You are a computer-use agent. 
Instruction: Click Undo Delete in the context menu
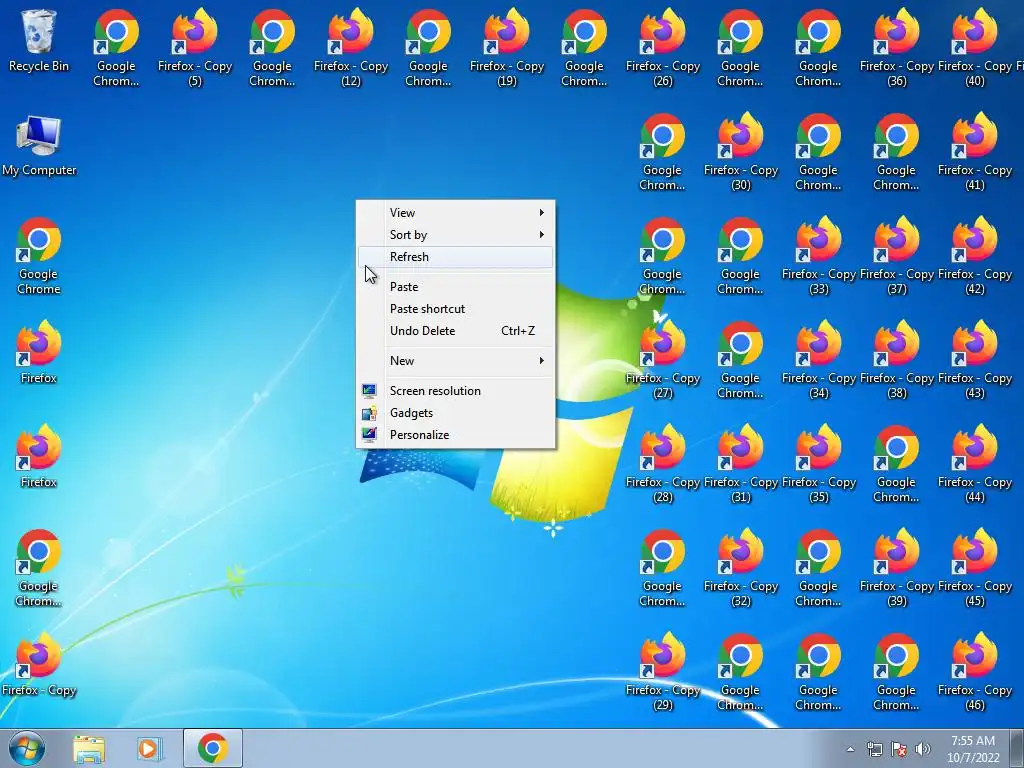[456, 331]
